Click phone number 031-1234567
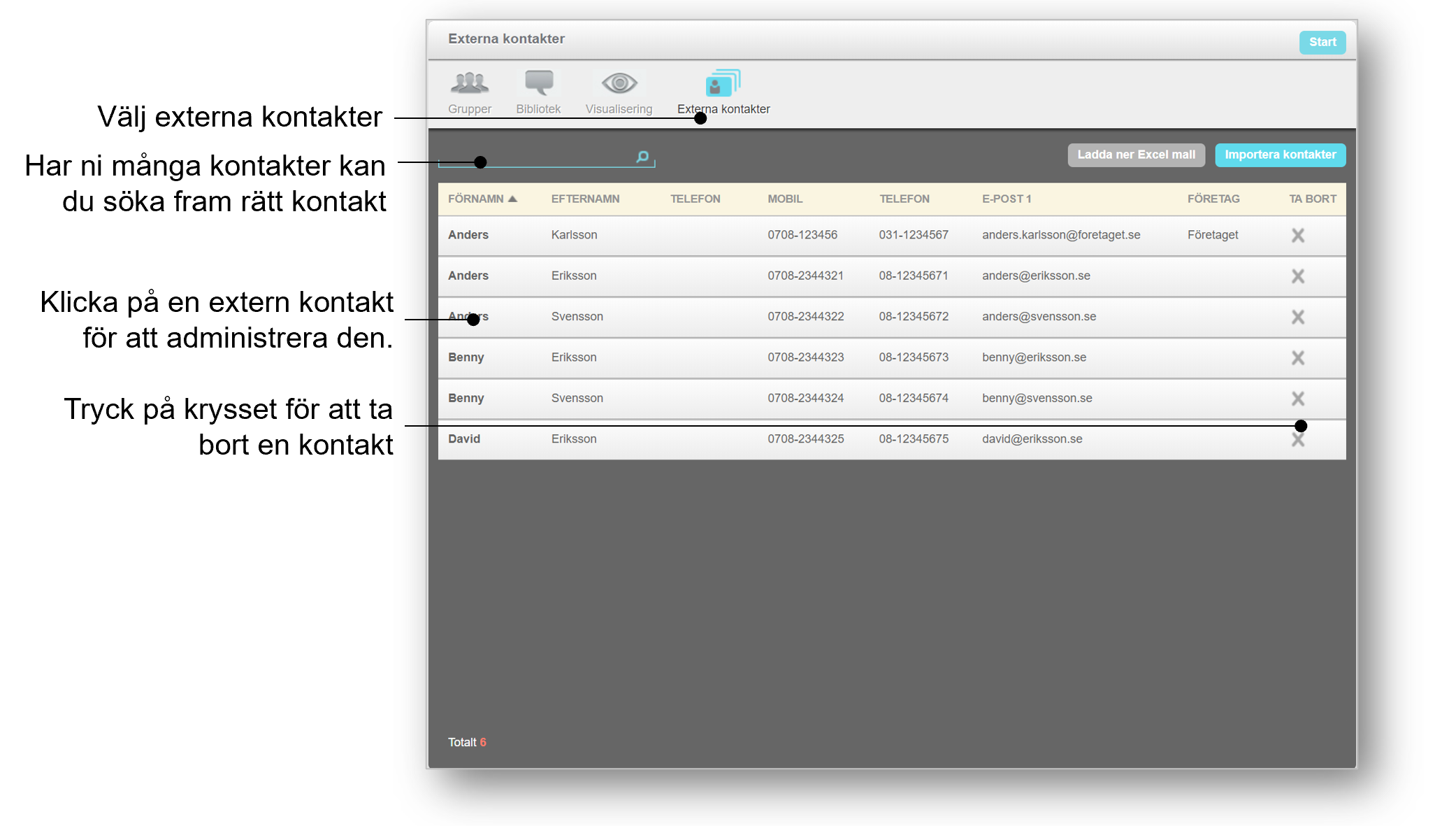Image resolution: width=1456 pixels, height=826 pixels. click(x=914, y=235)
